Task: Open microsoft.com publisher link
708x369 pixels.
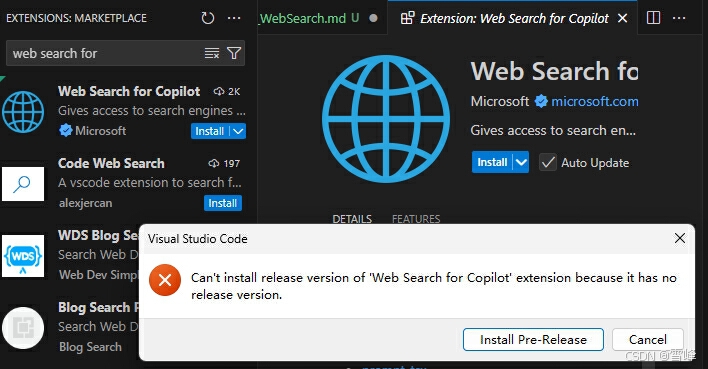Action: pos(595,101)
